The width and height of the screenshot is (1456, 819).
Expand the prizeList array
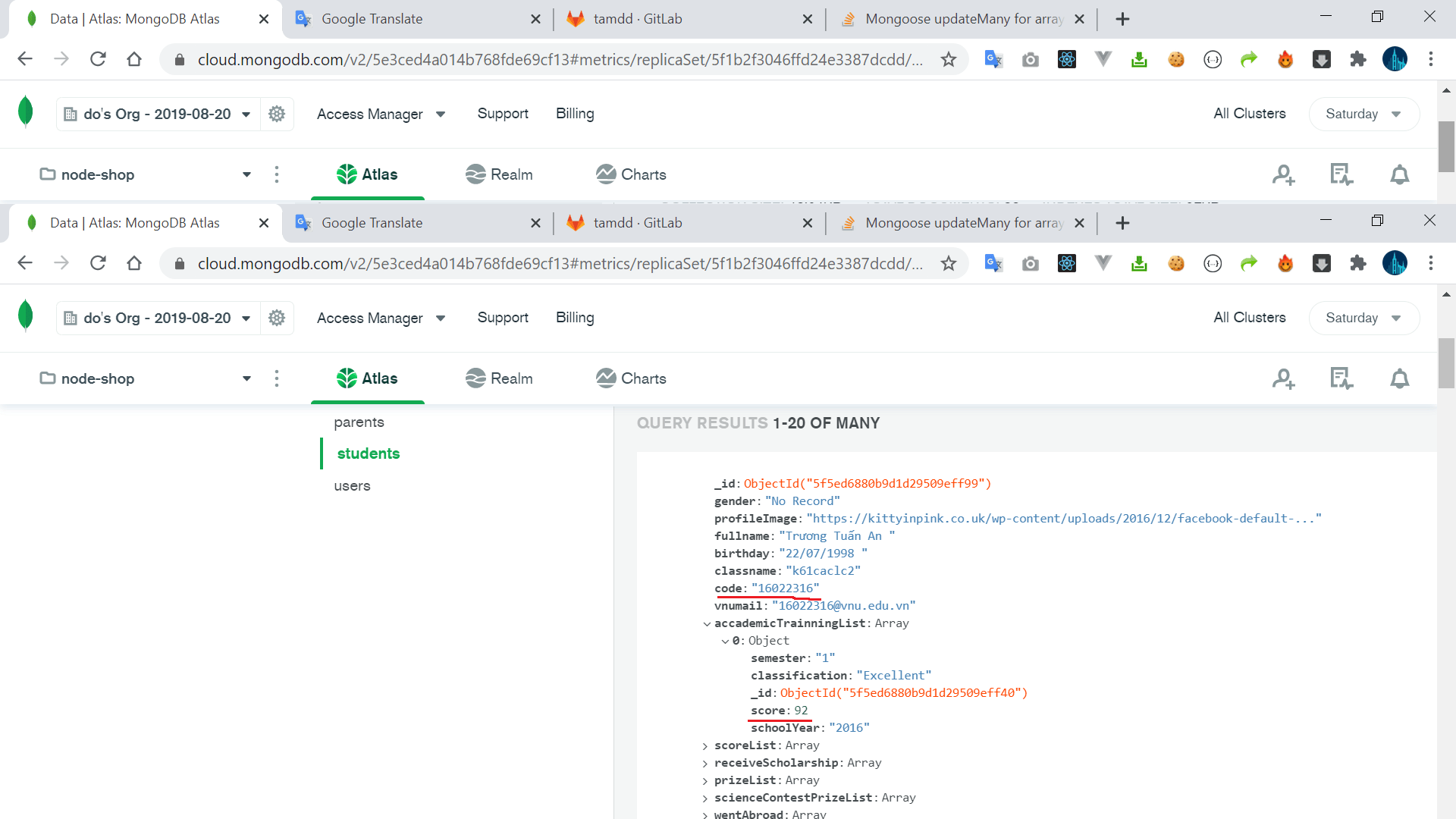706,780
